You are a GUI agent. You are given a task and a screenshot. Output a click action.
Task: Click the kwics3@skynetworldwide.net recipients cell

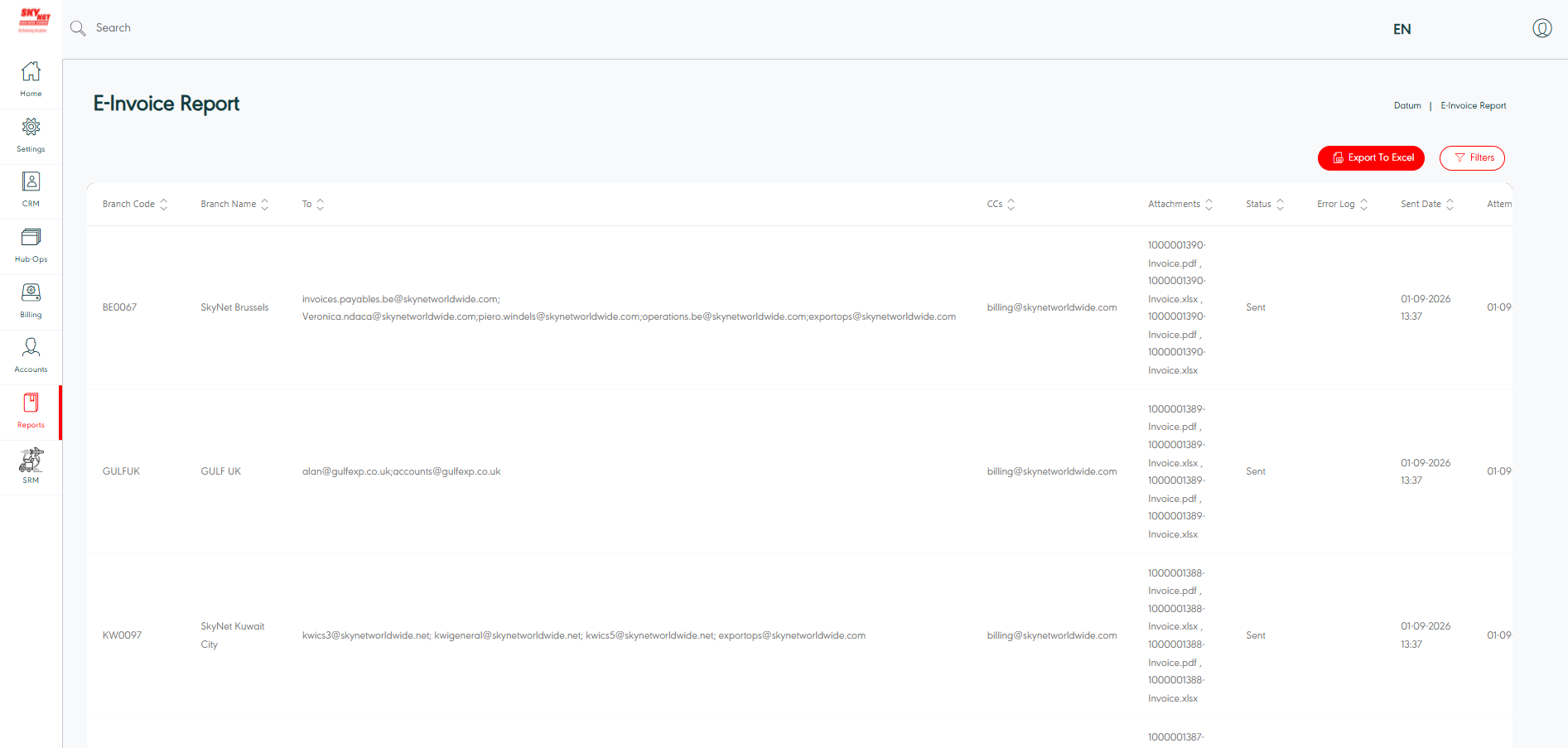pos(583,635)
